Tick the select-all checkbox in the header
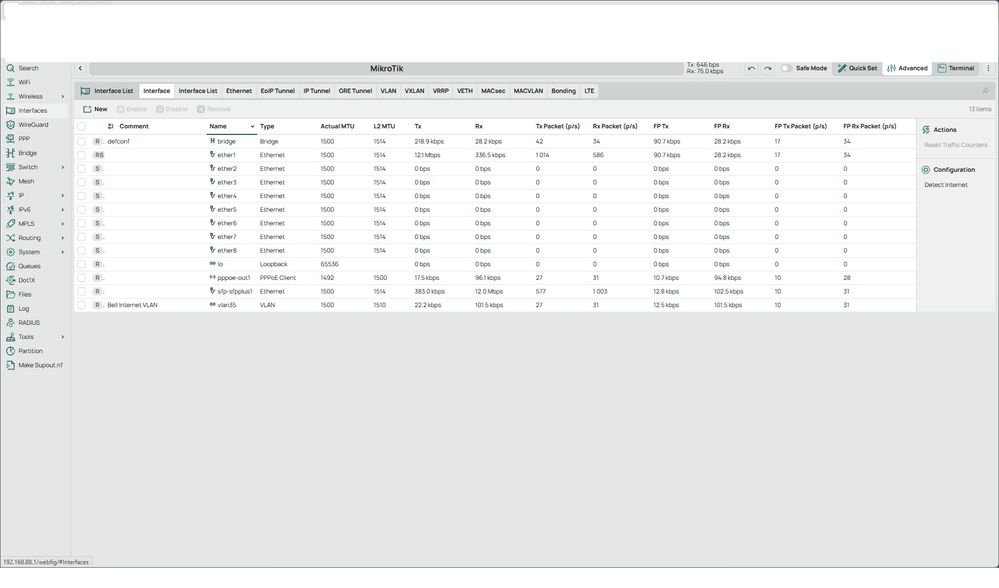This screenshot has height=588, width=999. 82,127
